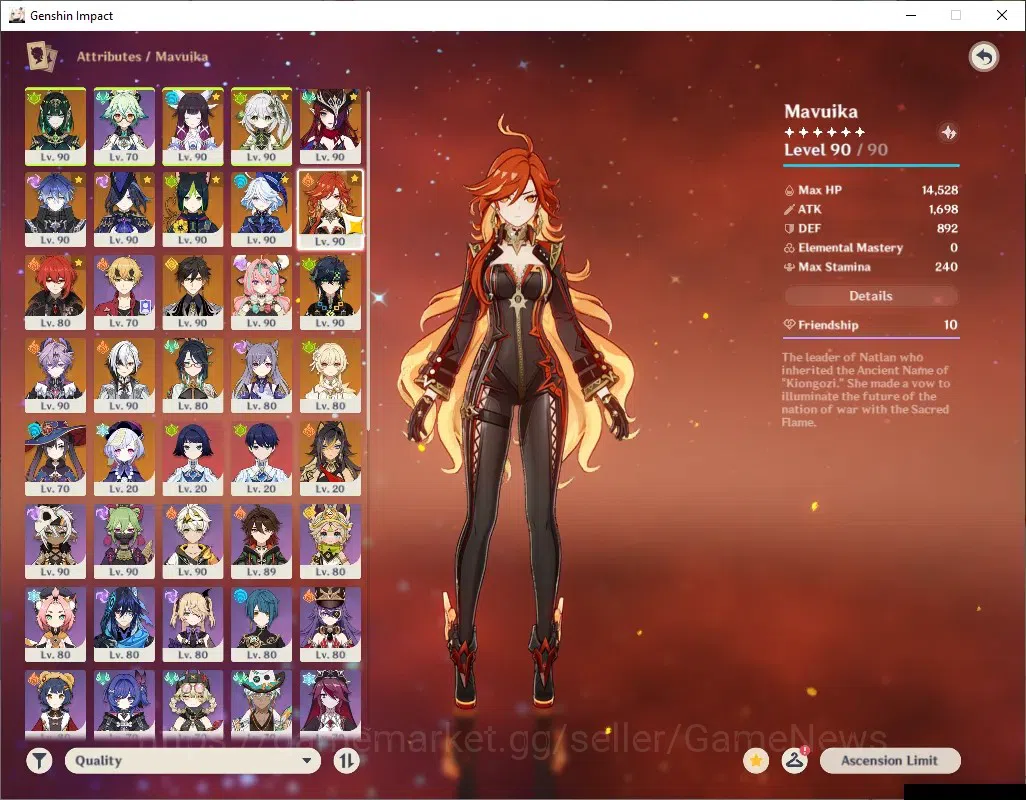Select the glasses-wearing Anemo Lv. 80 character
This screenshot has height=800, width=1026.
click(193, 375)
